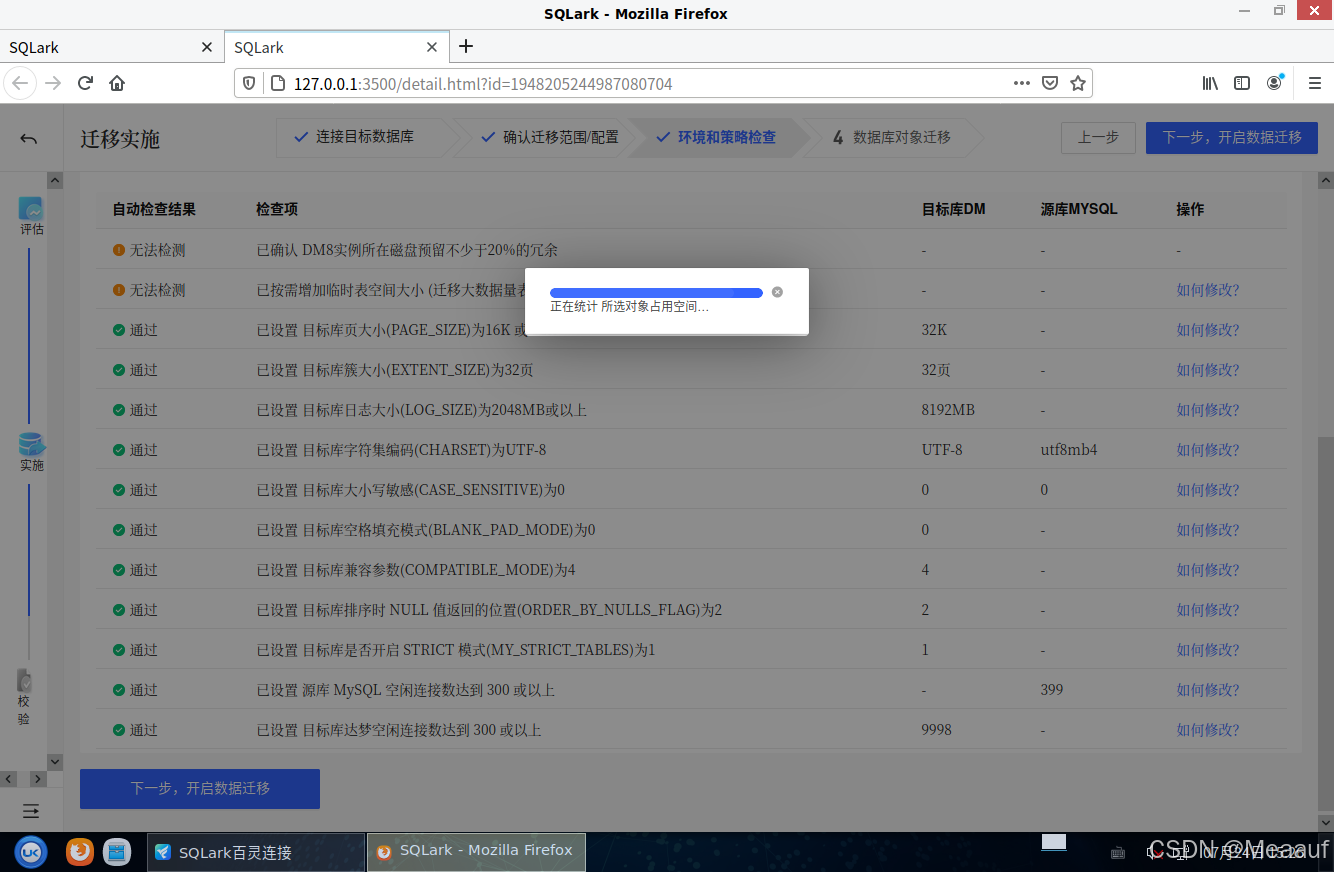Open the 校验 sidebar step icon

25,681
